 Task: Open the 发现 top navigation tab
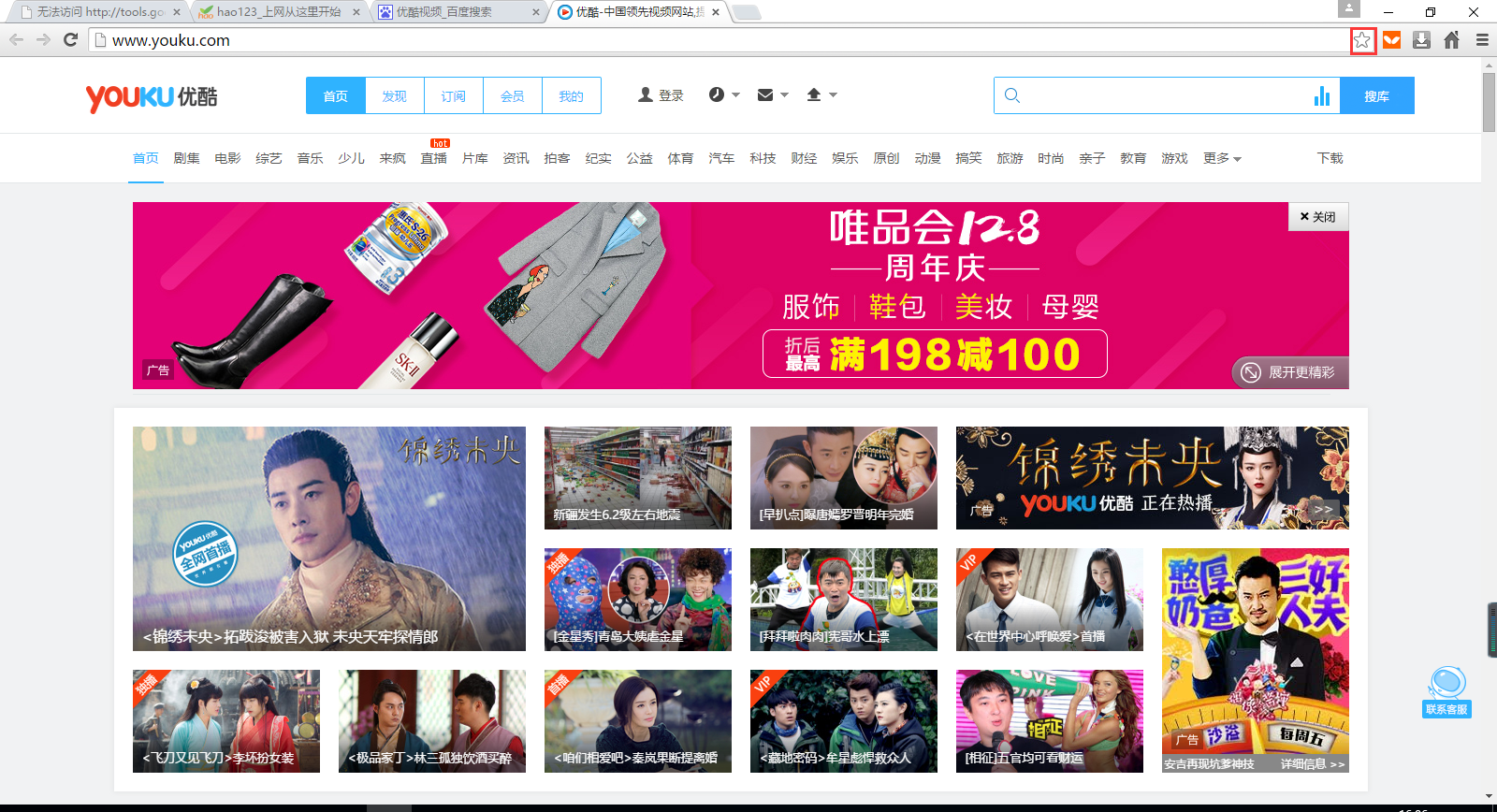[x=395, y=96]
